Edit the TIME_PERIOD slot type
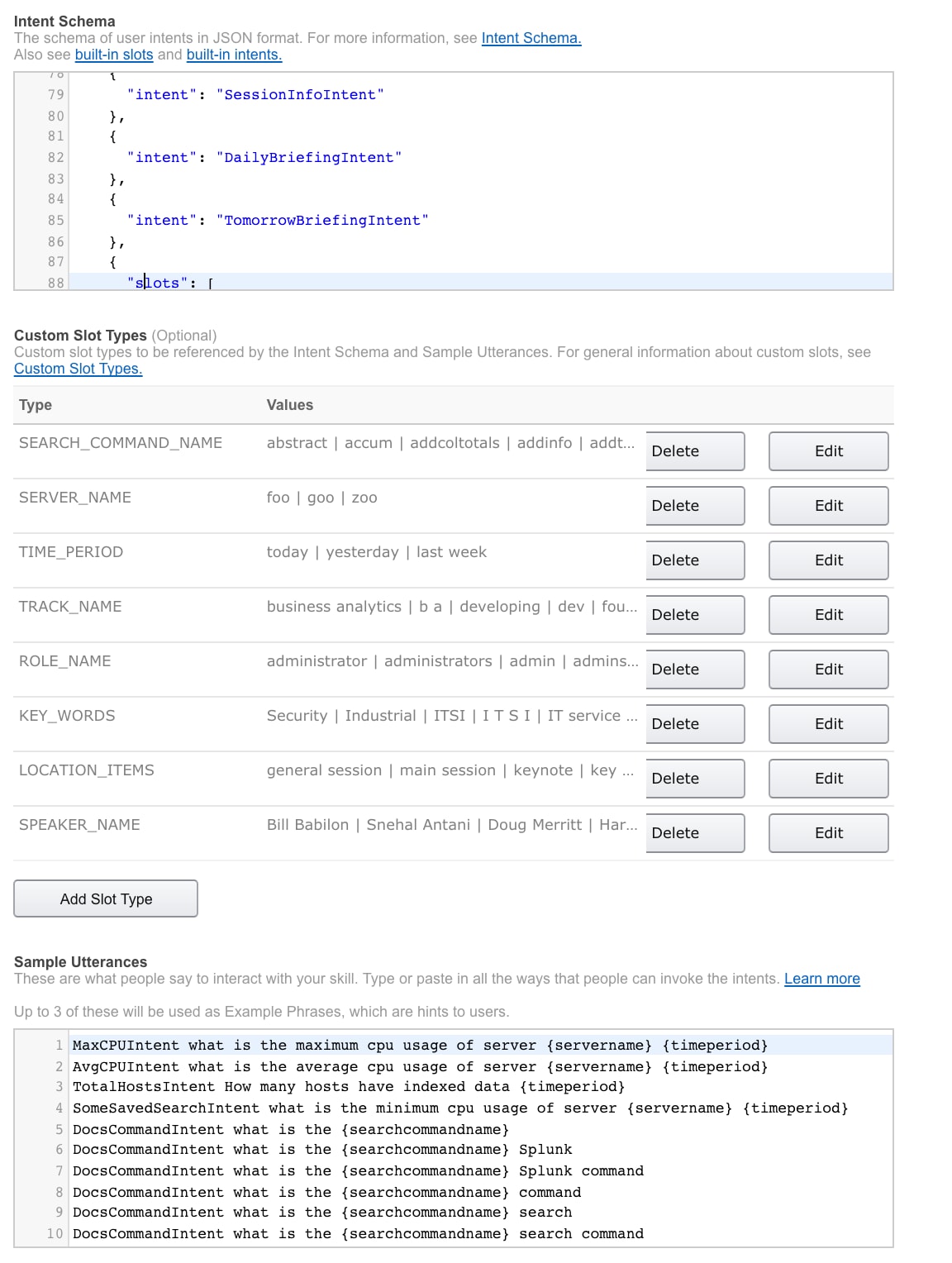The width and height of the screenshot is (952, 1263). pyautogui.click(x=829, y=560)
